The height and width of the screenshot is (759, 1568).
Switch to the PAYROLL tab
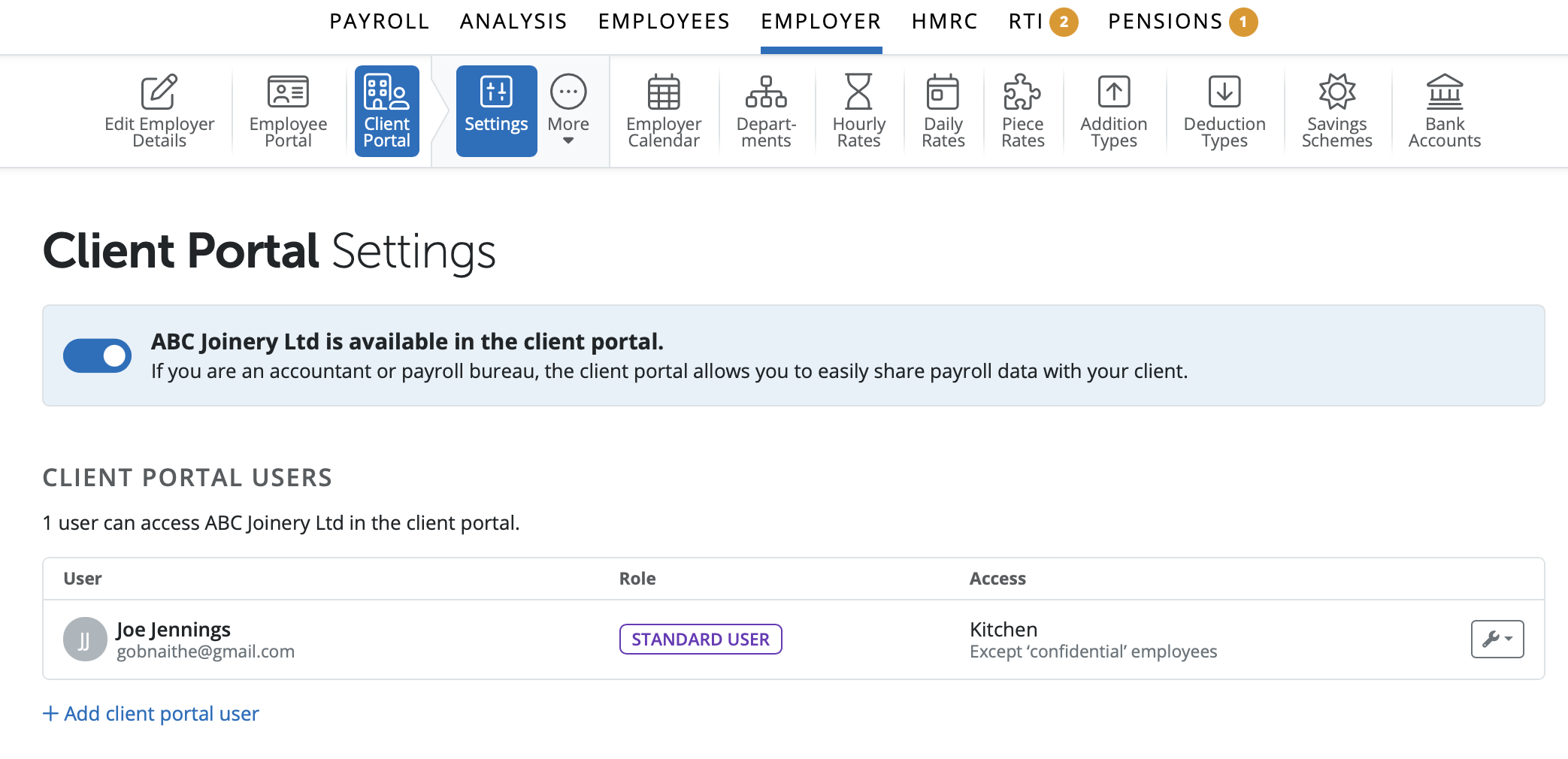(379, 22)
